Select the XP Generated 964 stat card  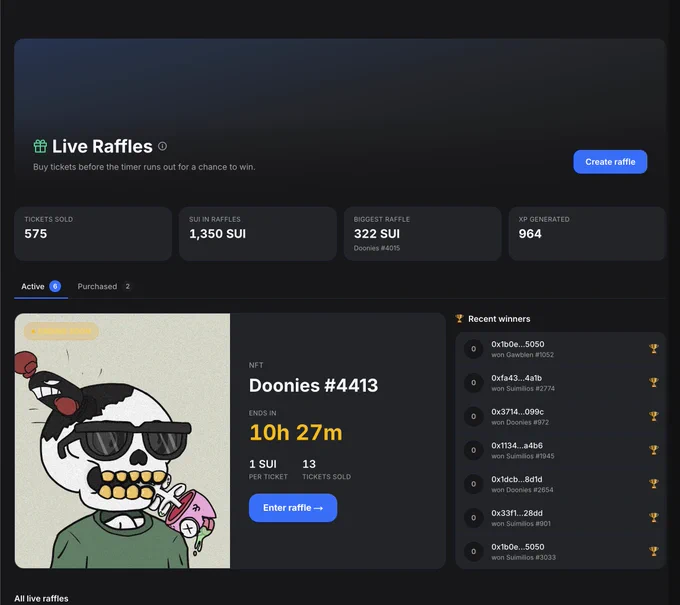[587, 234]
